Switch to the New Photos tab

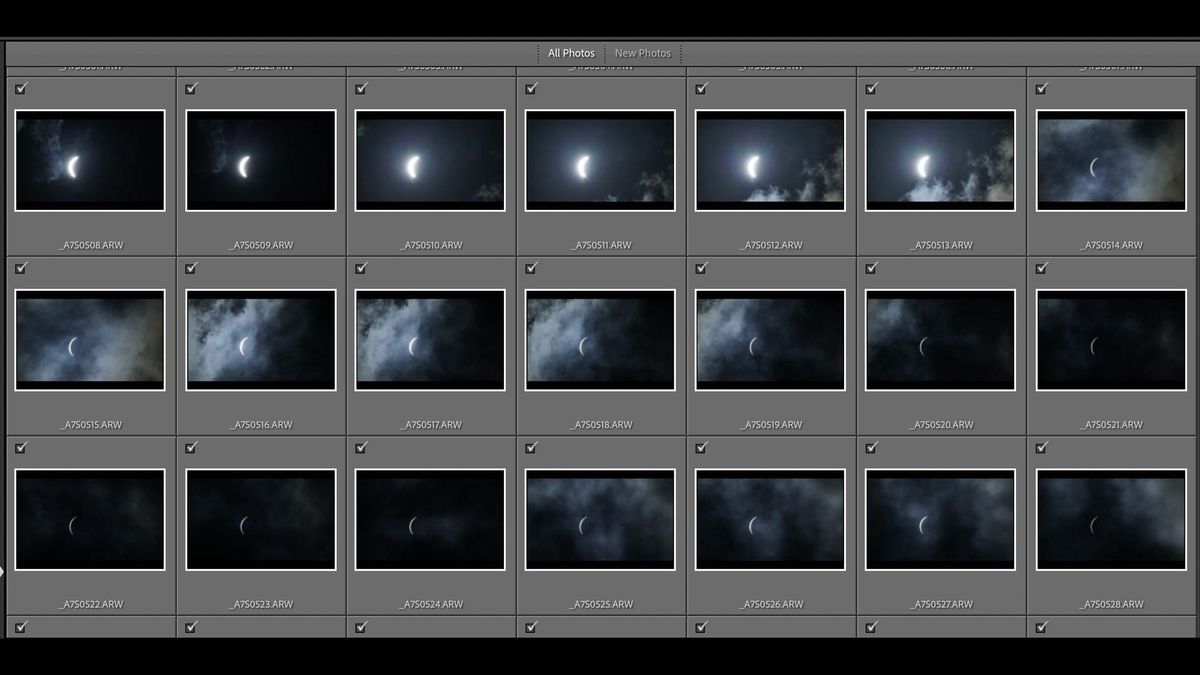pyautogui.click(x=644, y=52)
